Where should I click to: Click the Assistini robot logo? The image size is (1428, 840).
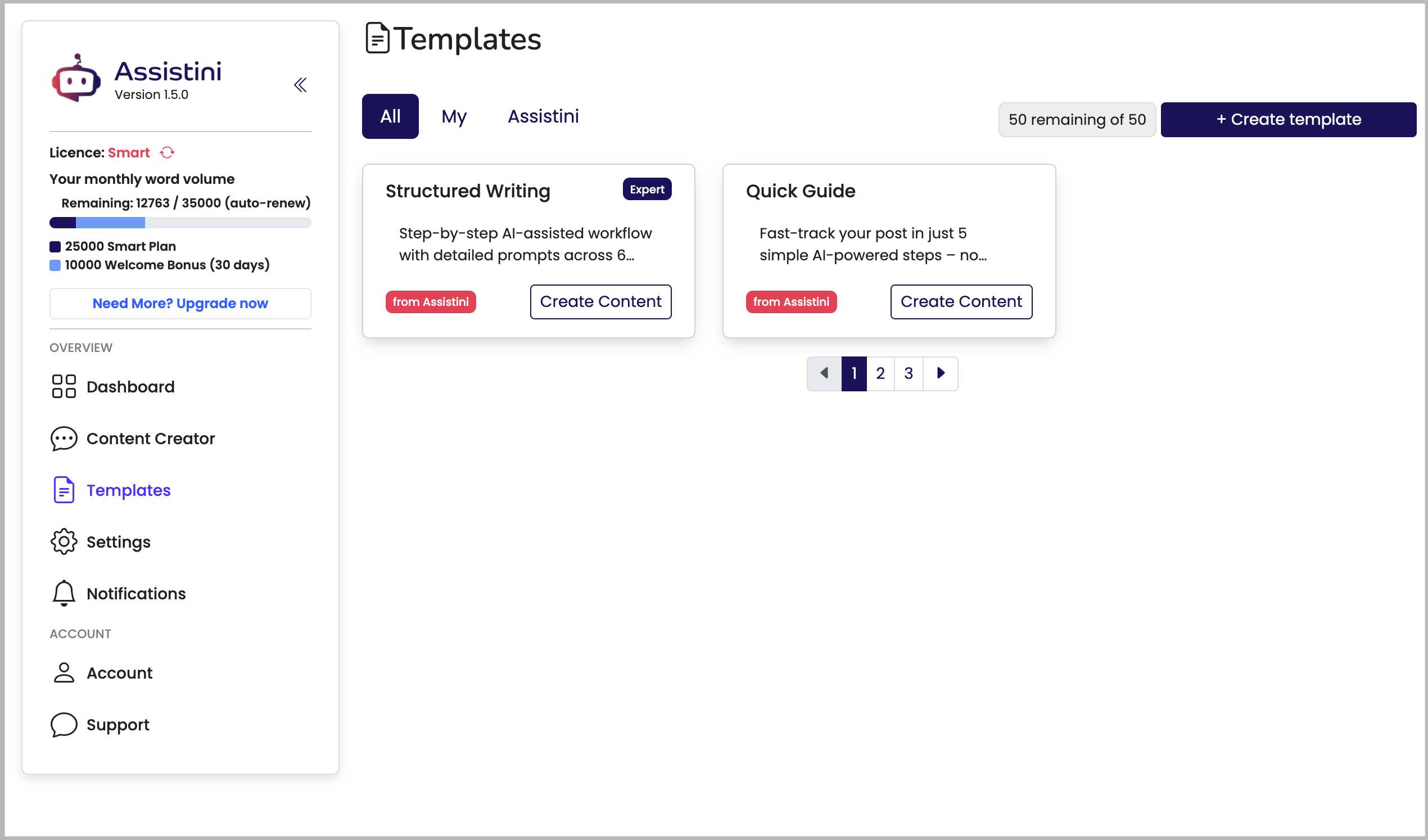pyautogui.click(x=76, y=78)
